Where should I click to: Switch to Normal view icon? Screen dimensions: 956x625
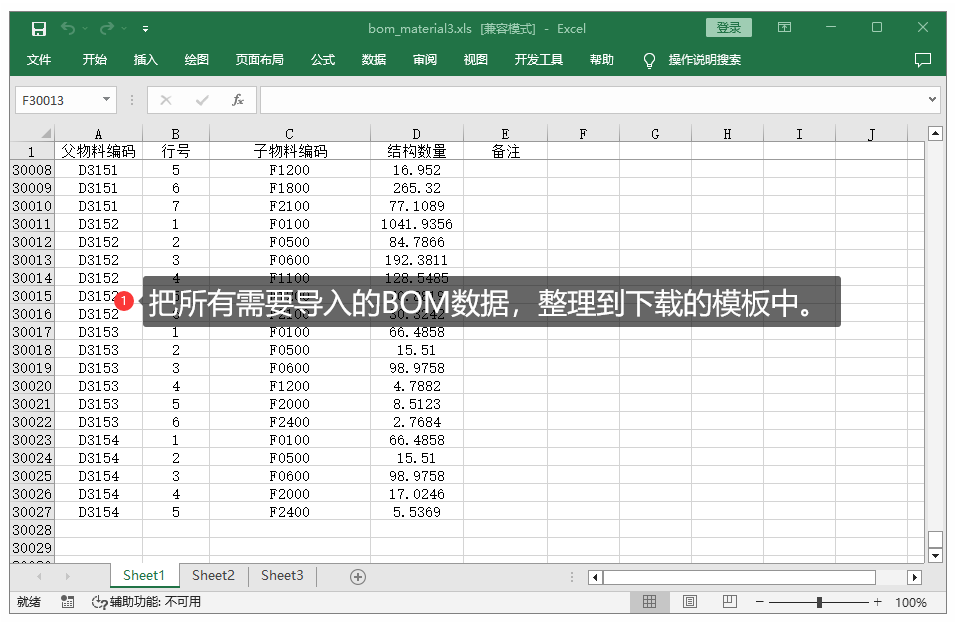tap(650, 602)
